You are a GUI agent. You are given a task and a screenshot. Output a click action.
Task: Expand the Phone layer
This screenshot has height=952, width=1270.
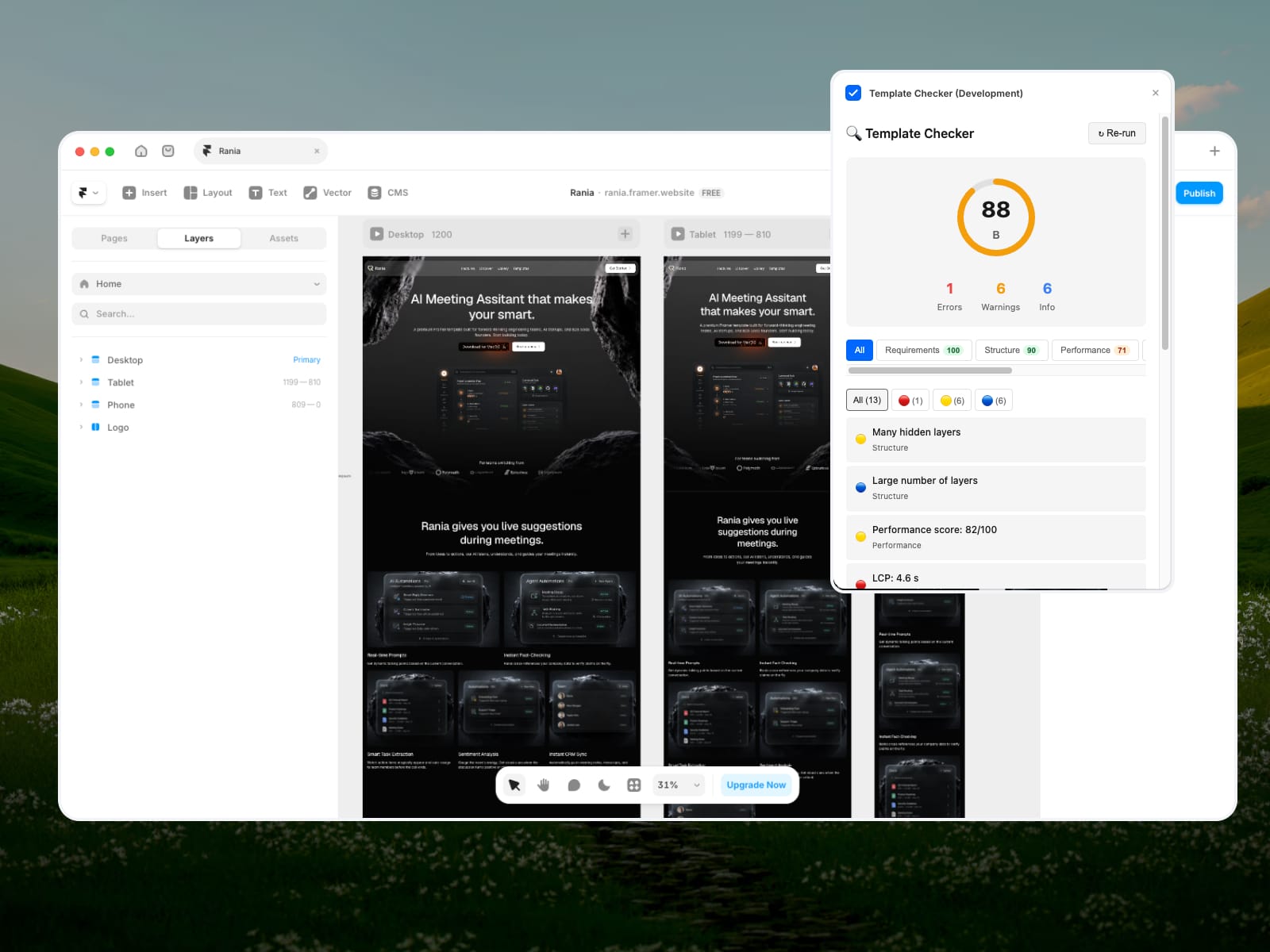pyautogui.click(x=81, y=405)
